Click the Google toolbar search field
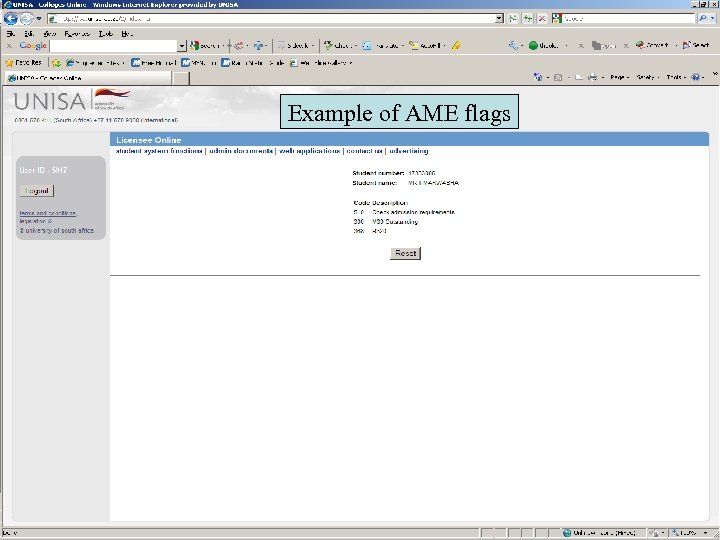Image resolution: width=720 pixels, height=540 pixels. pyautogui.click(x=113, y=46)
